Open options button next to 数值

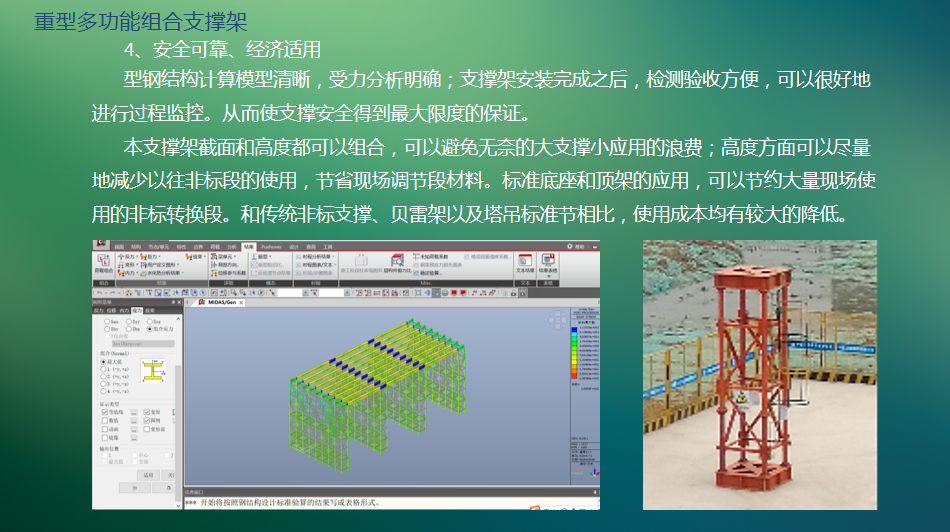point(134,421)
